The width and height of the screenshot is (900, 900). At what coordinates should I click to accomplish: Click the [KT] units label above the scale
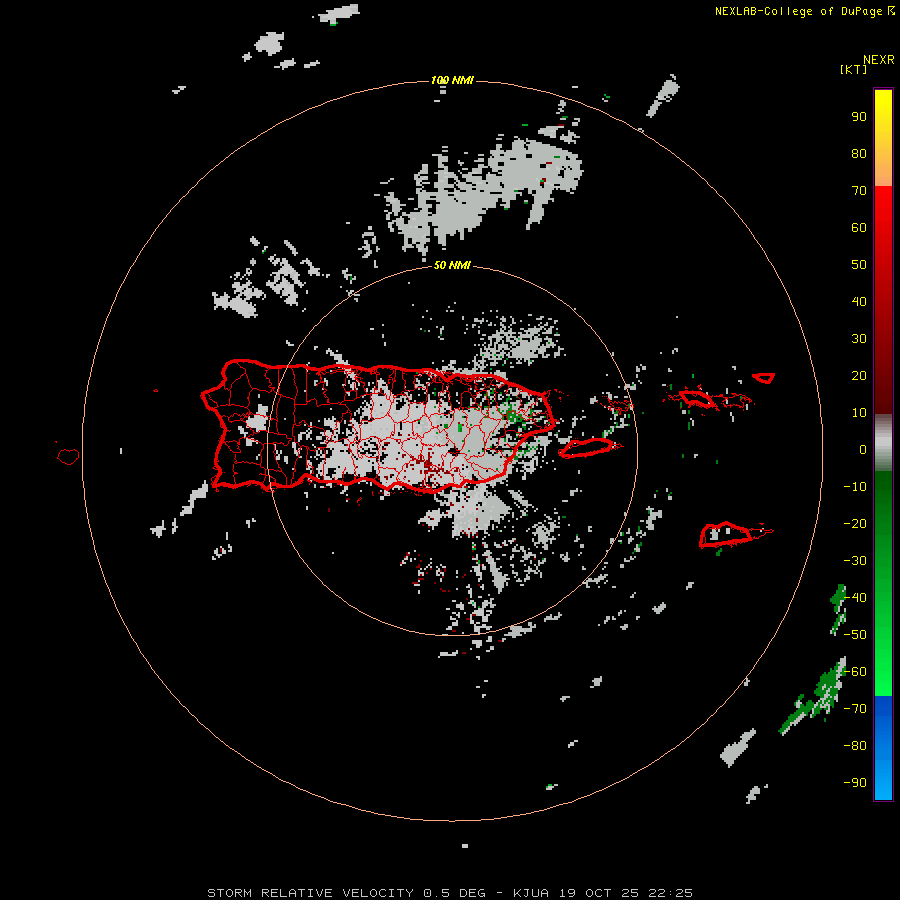pyautogui.click(x=853, y=69)
